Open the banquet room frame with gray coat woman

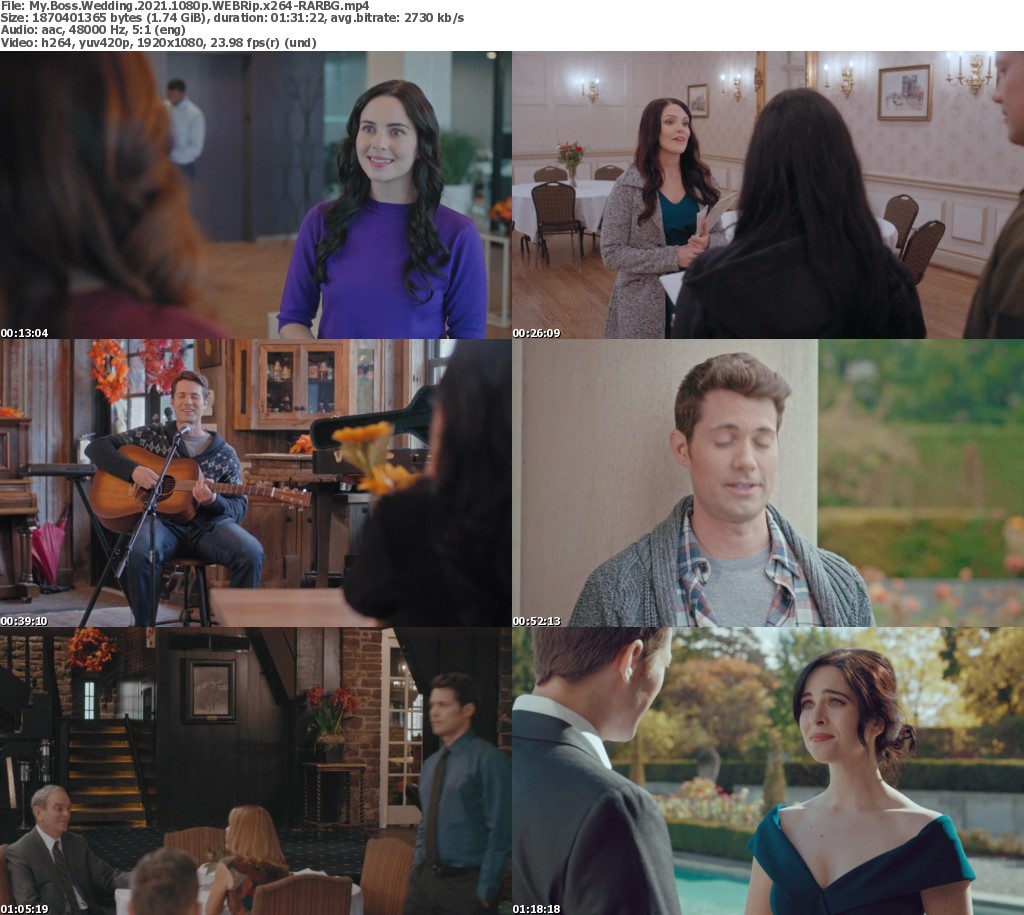(767, 195)
